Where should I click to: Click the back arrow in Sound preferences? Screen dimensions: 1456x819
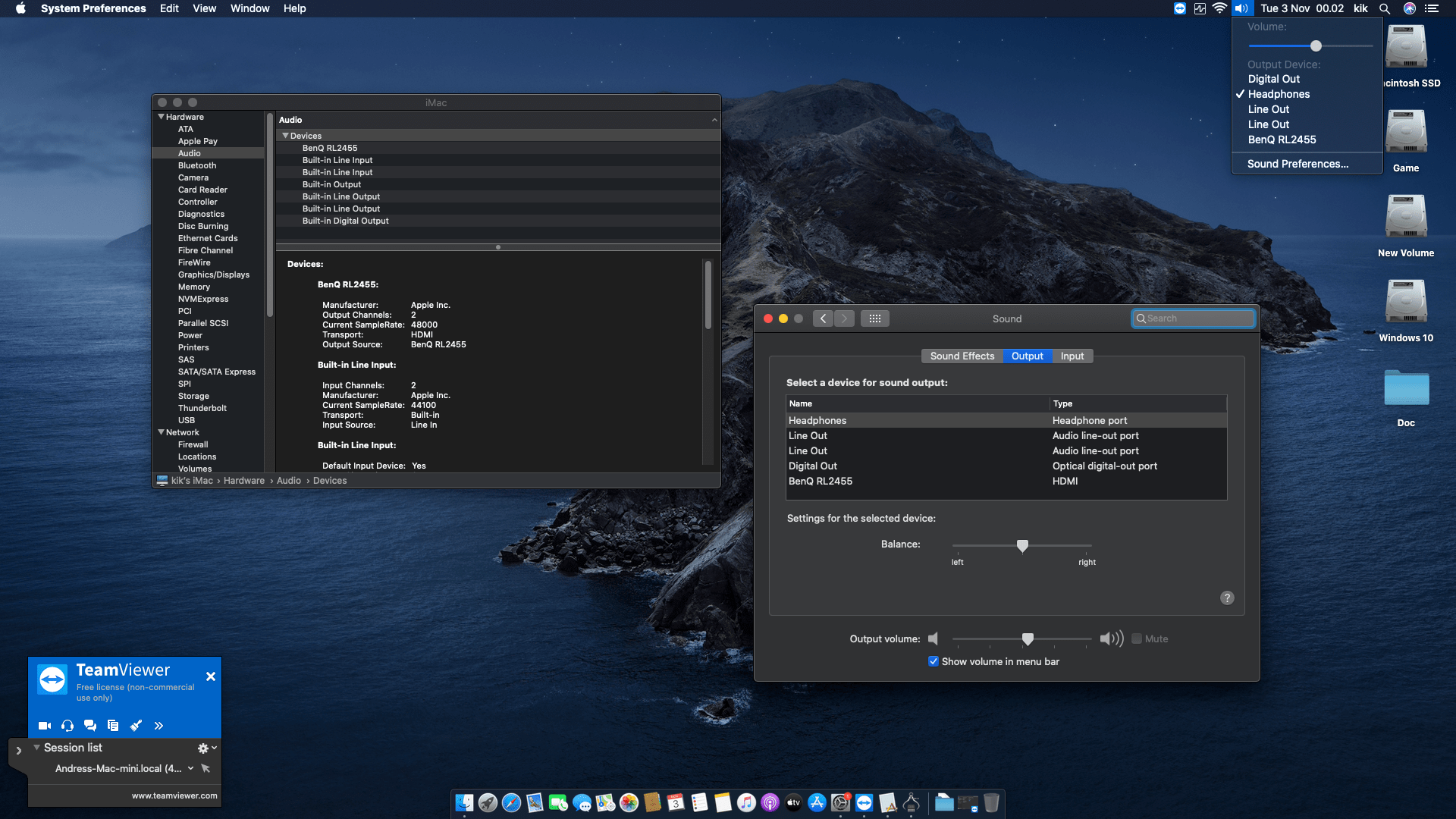tap(824, 318)
